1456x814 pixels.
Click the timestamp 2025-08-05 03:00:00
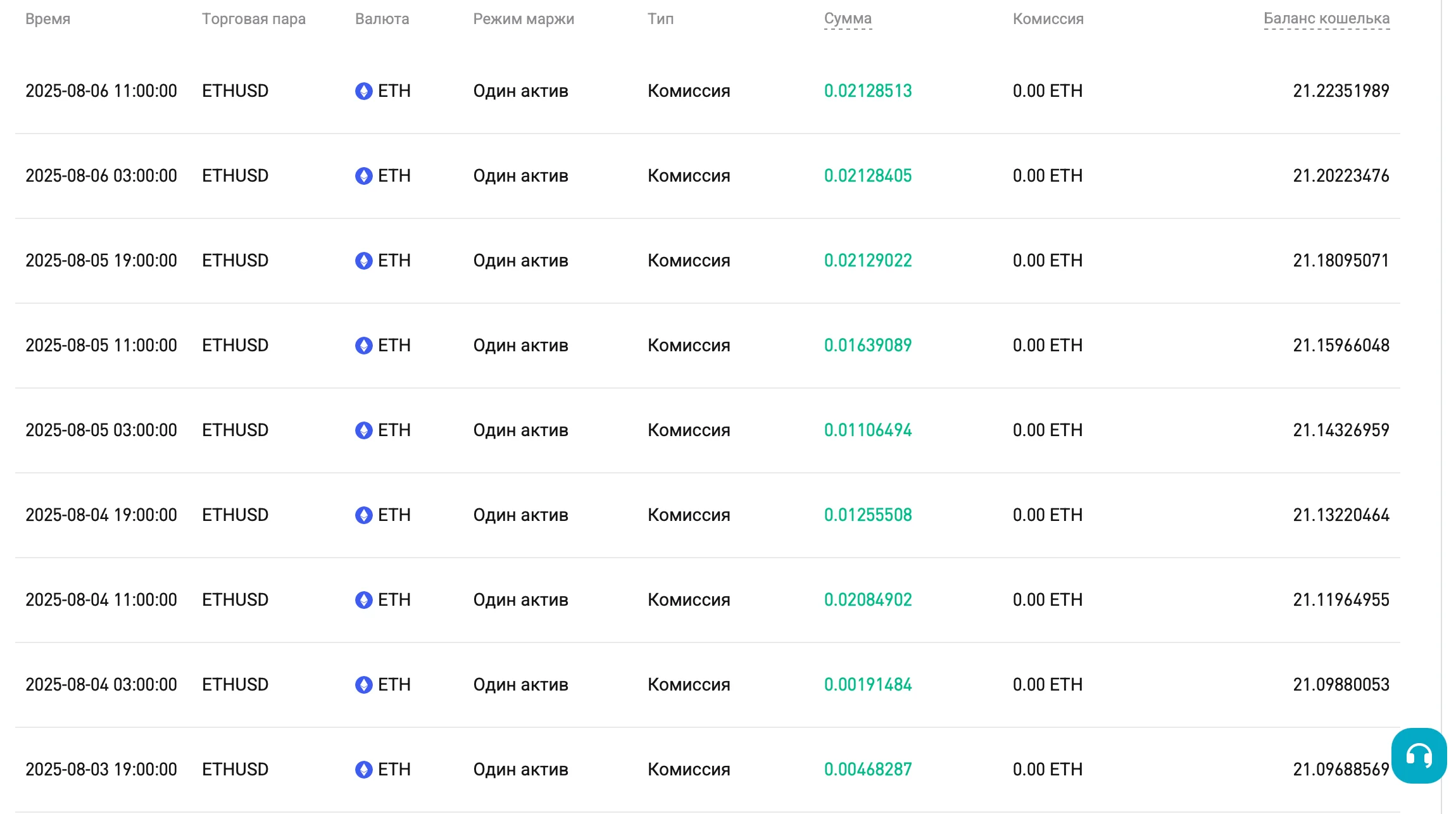[x=101, y=430]
